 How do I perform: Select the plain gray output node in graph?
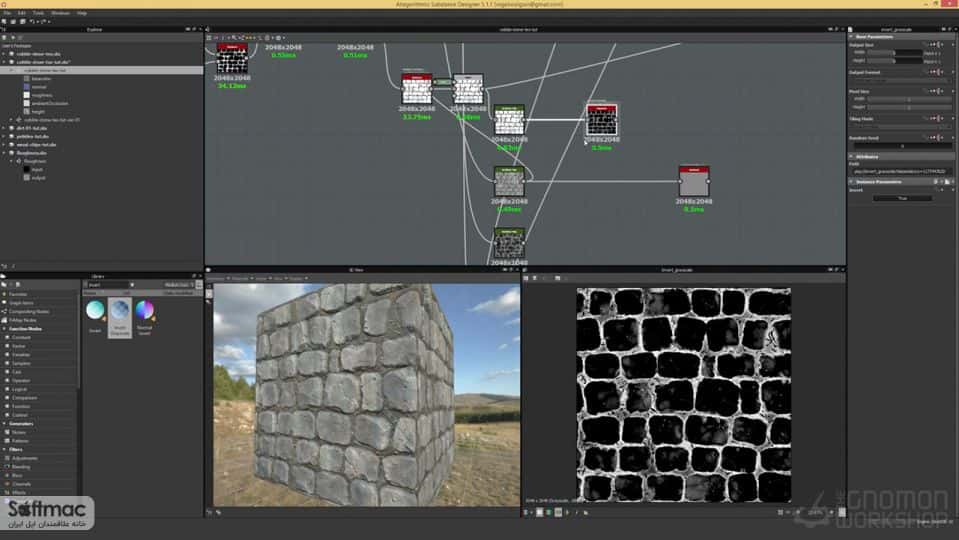(x=694, y=182)
